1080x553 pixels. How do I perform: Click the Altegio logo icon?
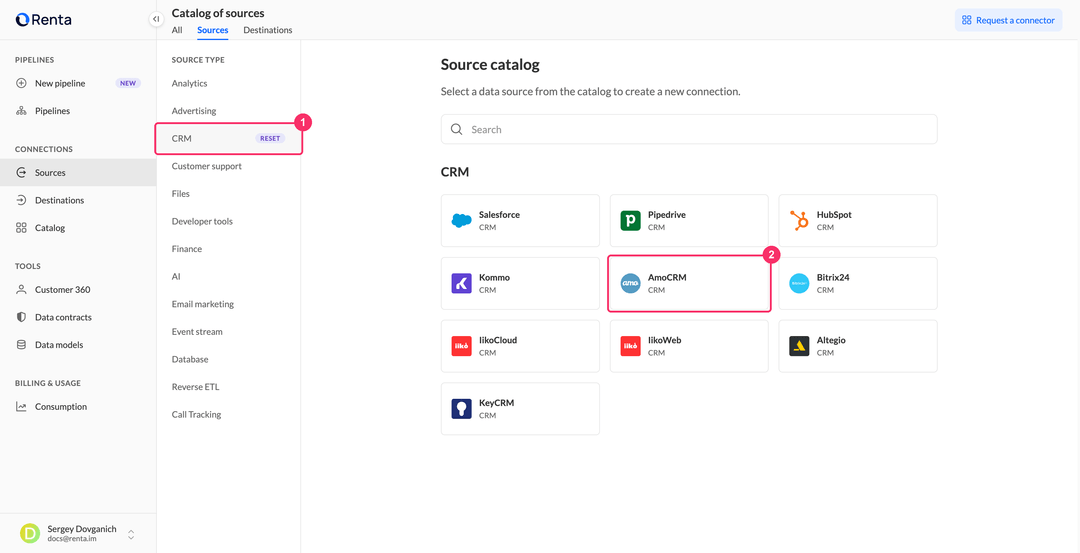tap(799, 346)
